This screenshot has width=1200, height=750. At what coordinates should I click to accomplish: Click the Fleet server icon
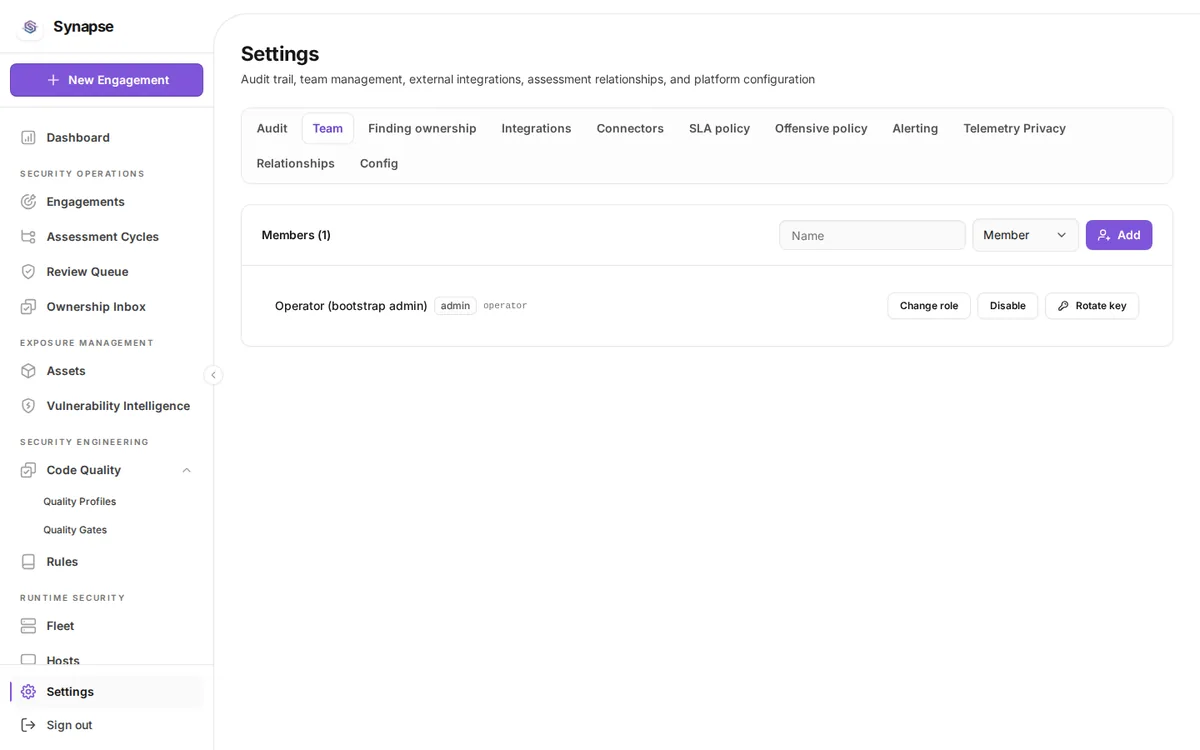(28, 625)
